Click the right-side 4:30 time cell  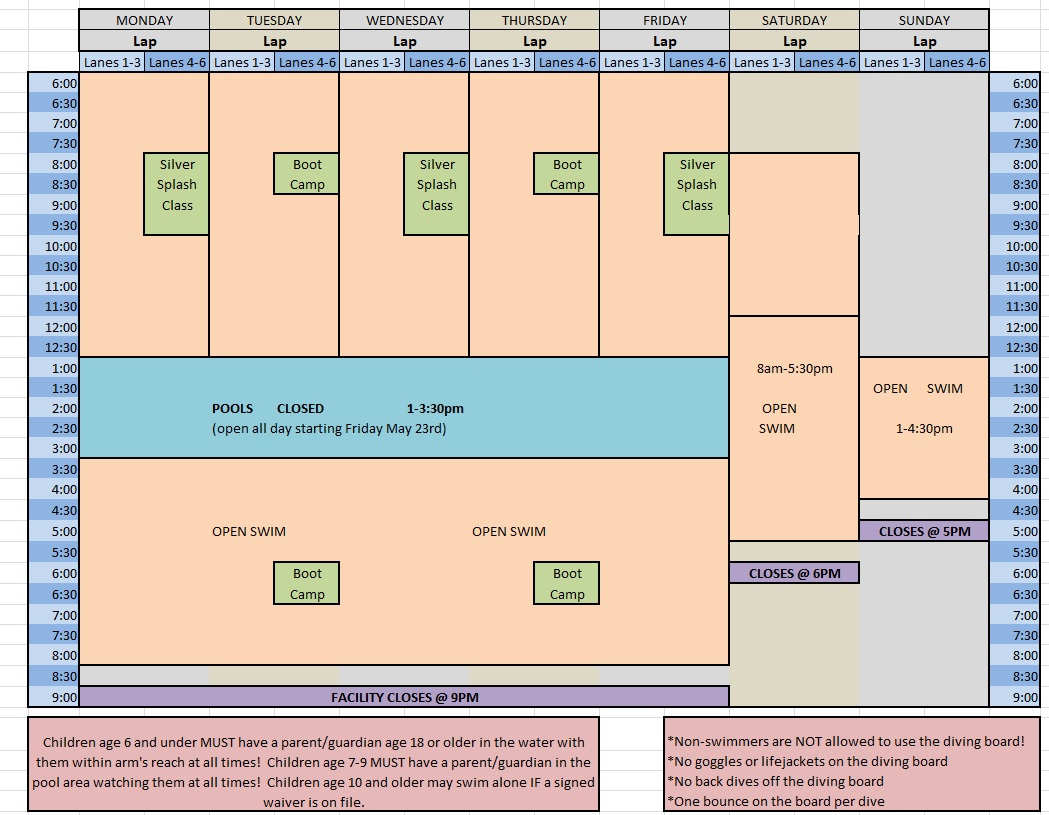(1014, 510)
